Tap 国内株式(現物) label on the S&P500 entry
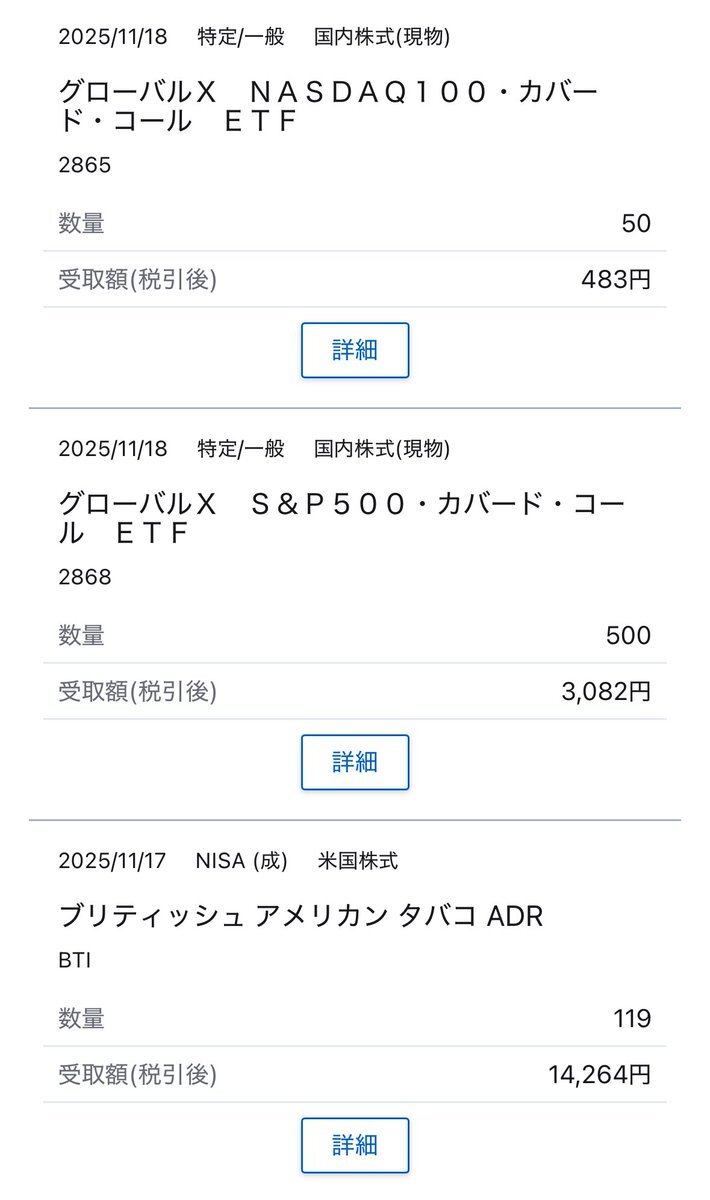This screenshot has height=1200, width=710. [382, 448]
